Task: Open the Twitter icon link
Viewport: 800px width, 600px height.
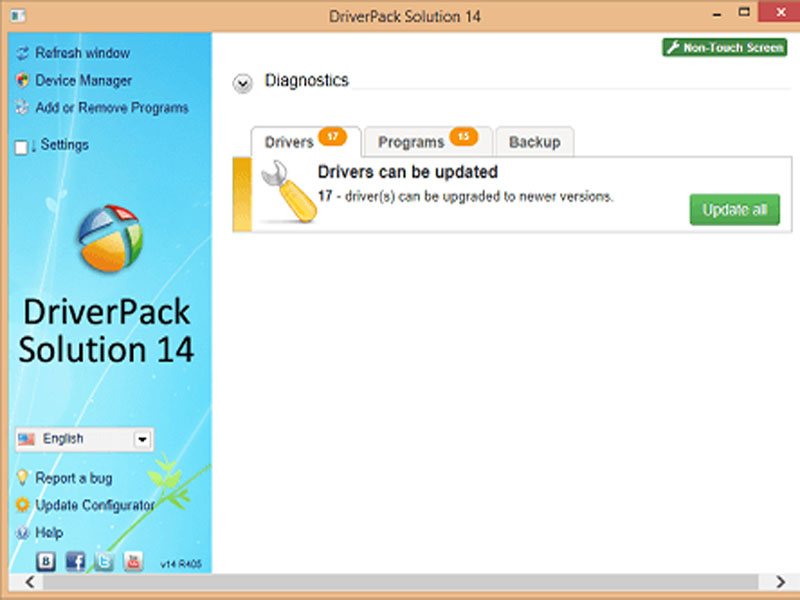Action: [x=104, y=562]
